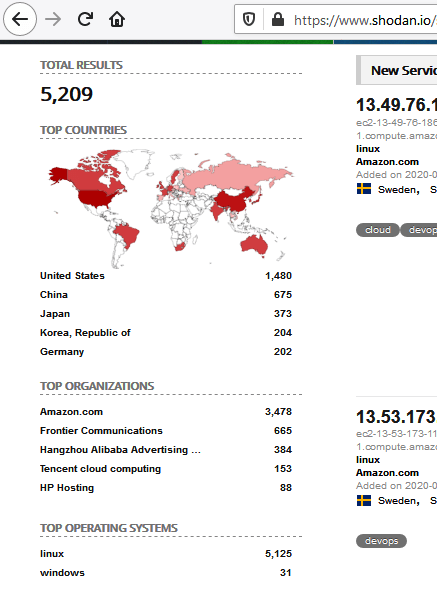Filter by Frontier Communications organization
The height and width of the screenshot is (591, 437).
click(101, 431)
